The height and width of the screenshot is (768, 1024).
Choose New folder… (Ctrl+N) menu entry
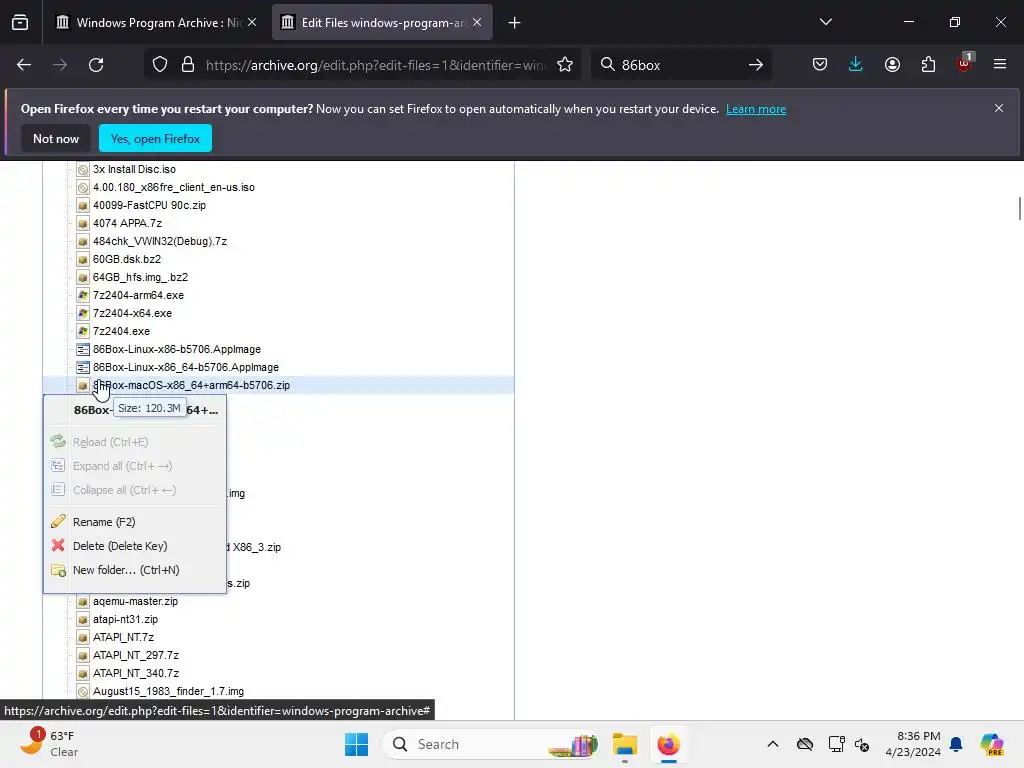(x=135, y=570)
